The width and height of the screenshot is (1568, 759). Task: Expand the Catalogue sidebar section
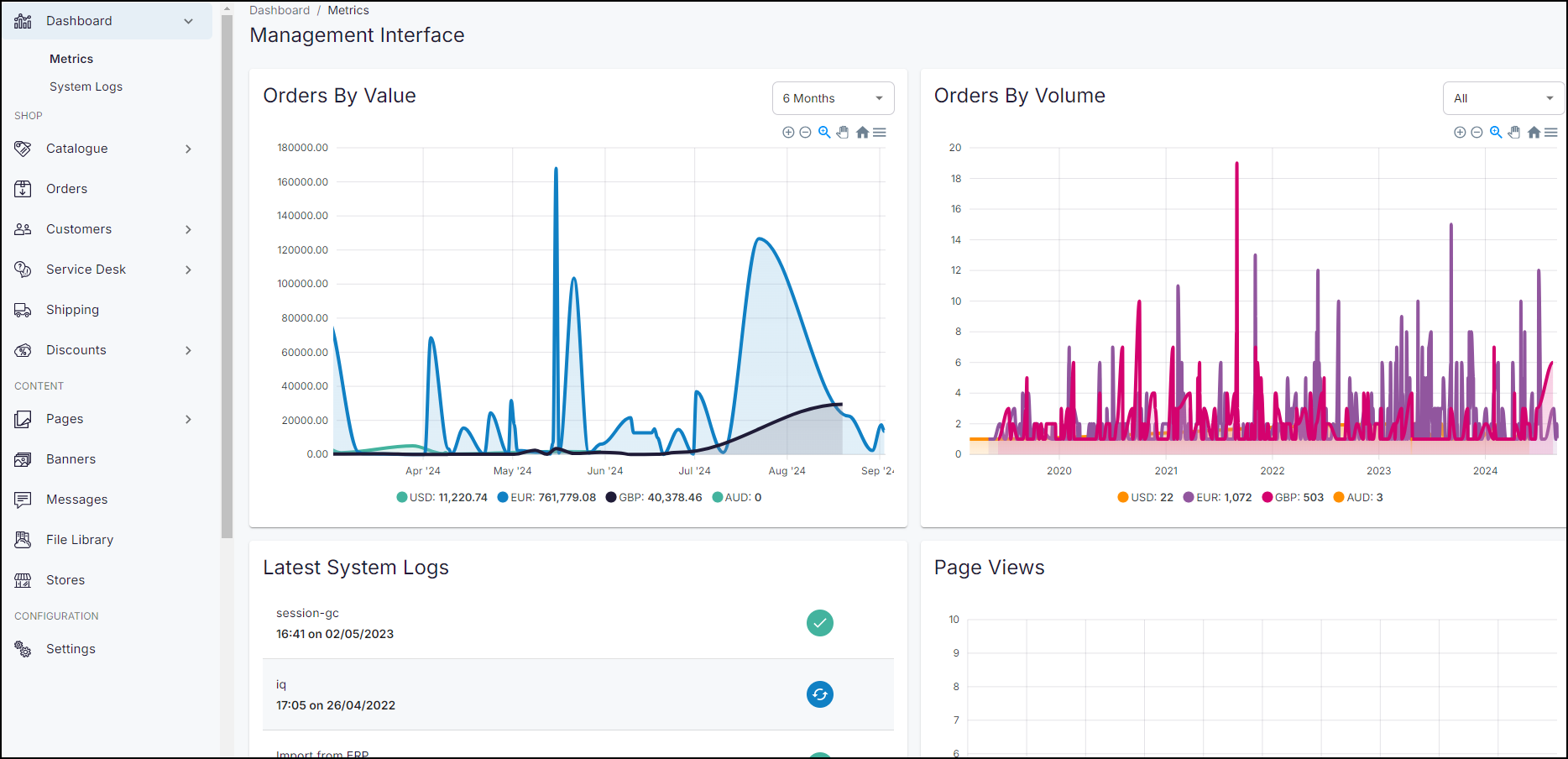pyautogui.click(x=77, y=149)
